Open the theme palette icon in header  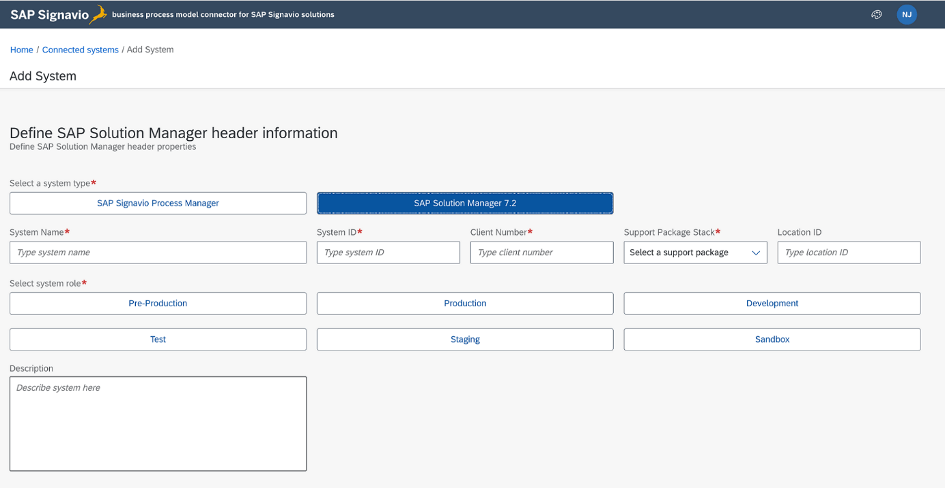(876, 14)
